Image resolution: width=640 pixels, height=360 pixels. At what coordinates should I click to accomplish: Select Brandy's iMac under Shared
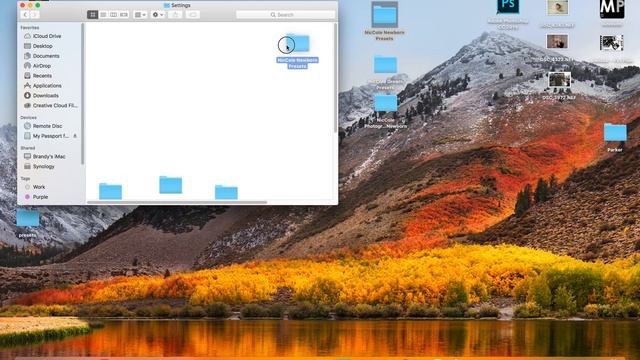point(49,156)
